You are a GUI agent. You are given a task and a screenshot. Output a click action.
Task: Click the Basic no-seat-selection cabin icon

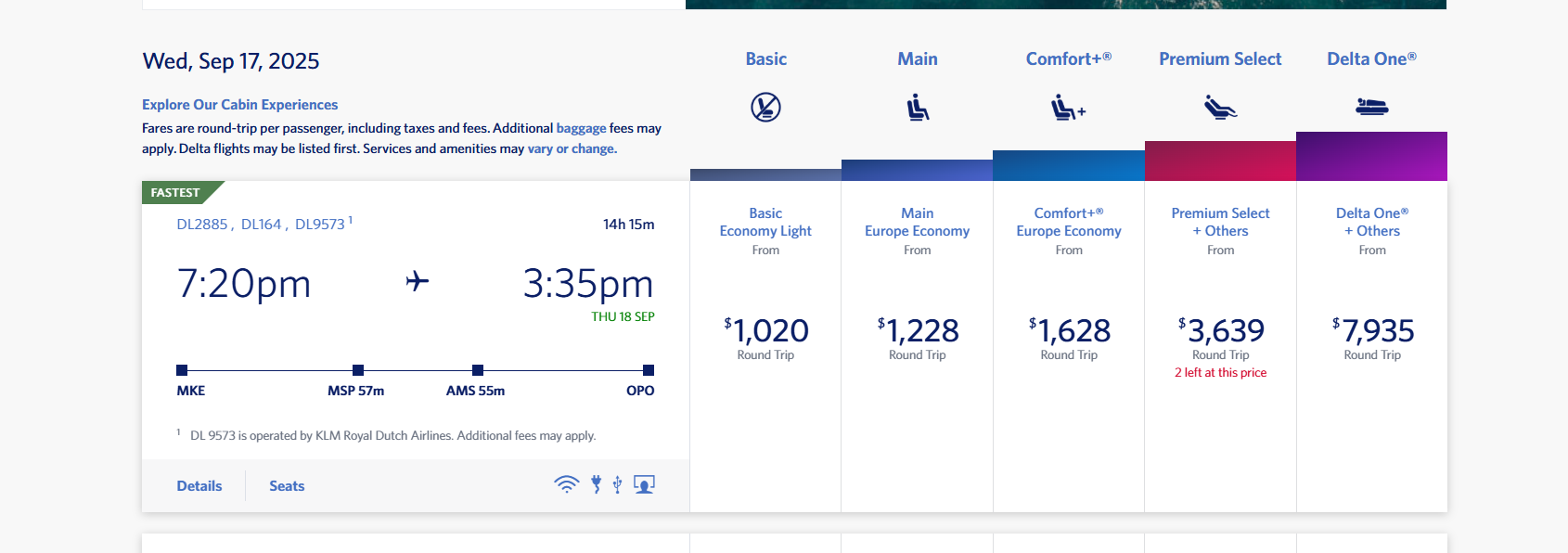(x=765, y=108)
